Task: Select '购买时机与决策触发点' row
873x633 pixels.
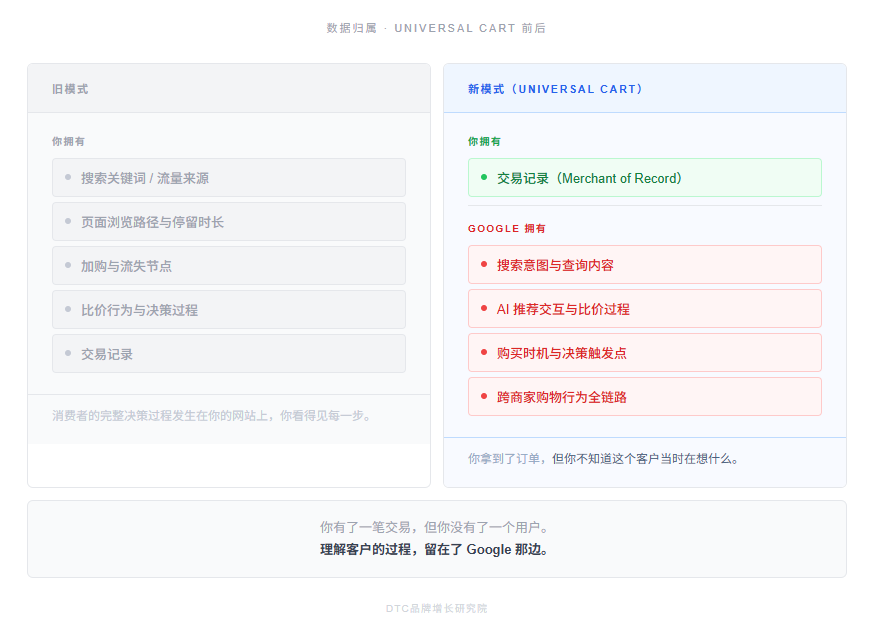Action: [645, 352]
